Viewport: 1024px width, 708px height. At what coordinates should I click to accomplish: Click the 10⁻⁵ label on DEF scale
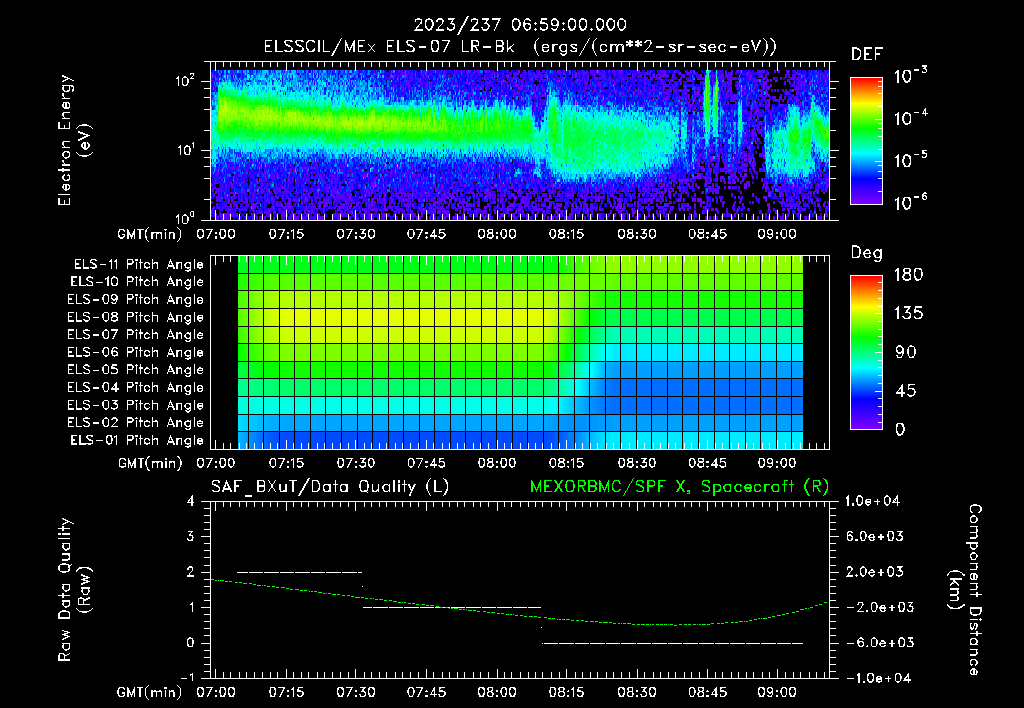pyautogui.click(x=910, y=159)
